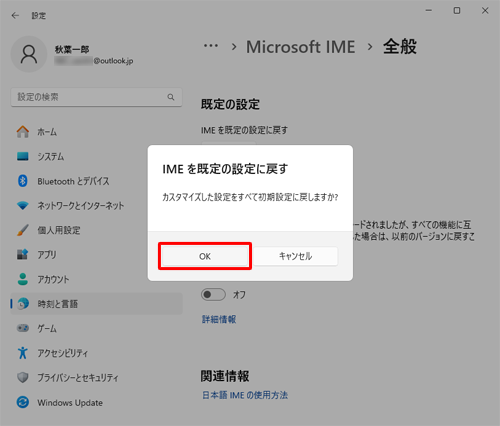Open the user profile avatar
The width and height of the screenshot is (500, 426).
[29, 54]
